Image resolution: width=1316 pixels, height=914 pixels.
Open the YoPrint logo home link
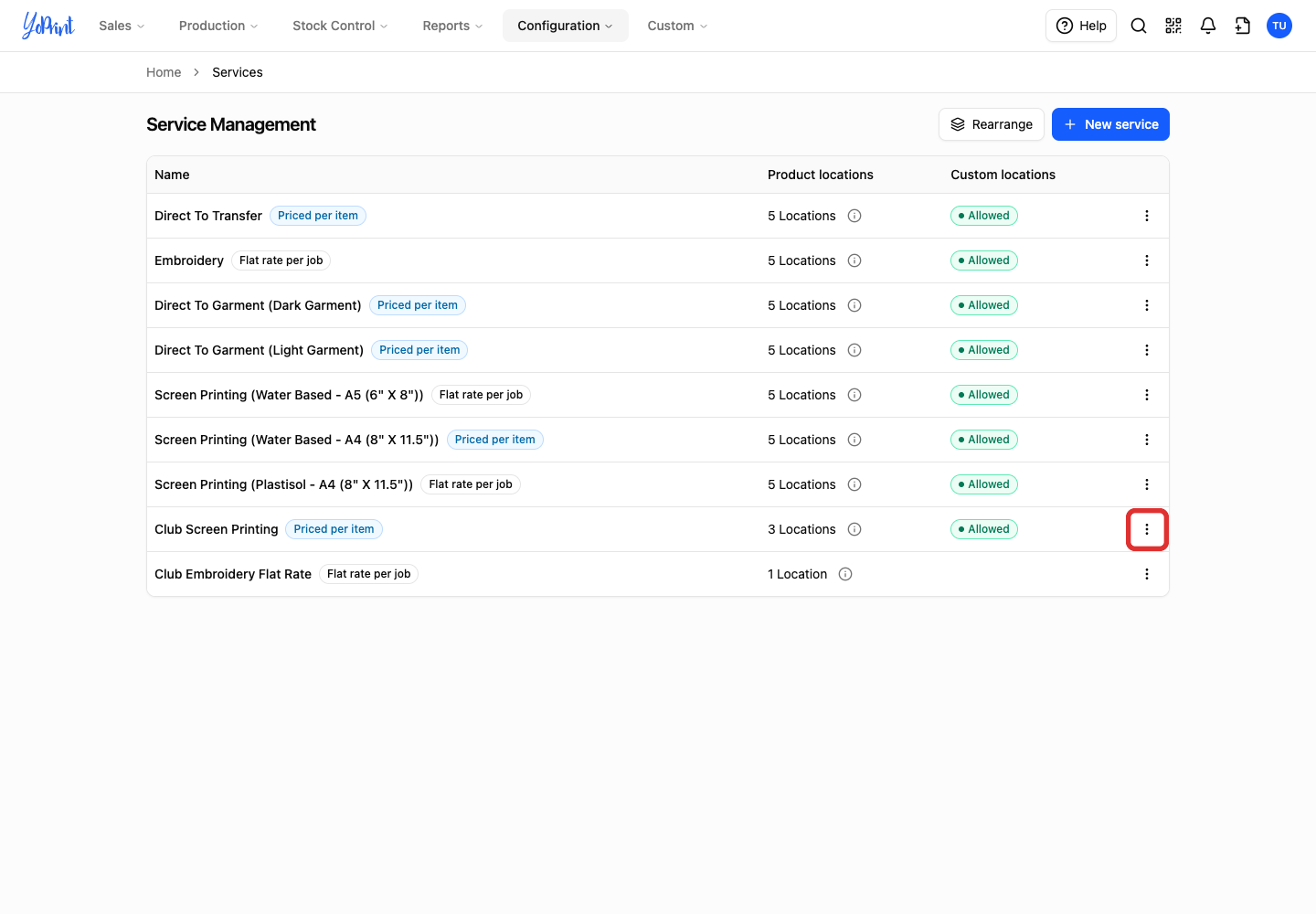tap(48, 26)
